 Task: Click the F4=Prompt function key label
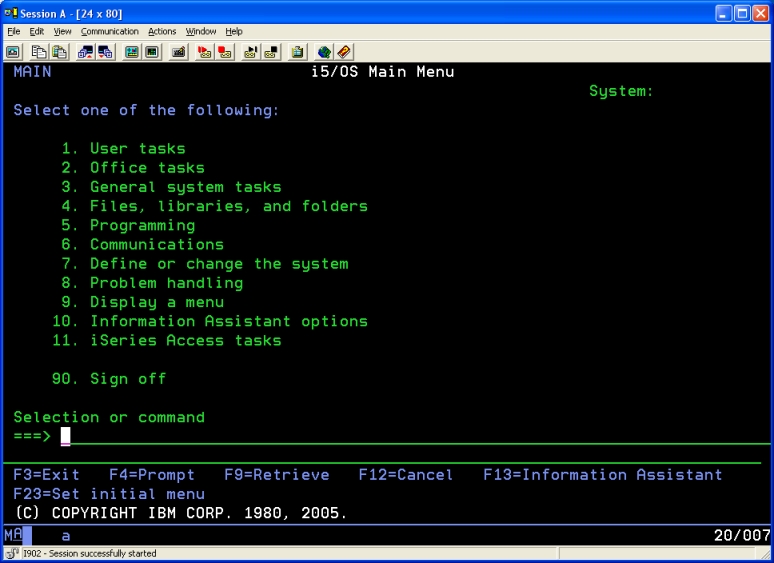click(x=152, y=475)
